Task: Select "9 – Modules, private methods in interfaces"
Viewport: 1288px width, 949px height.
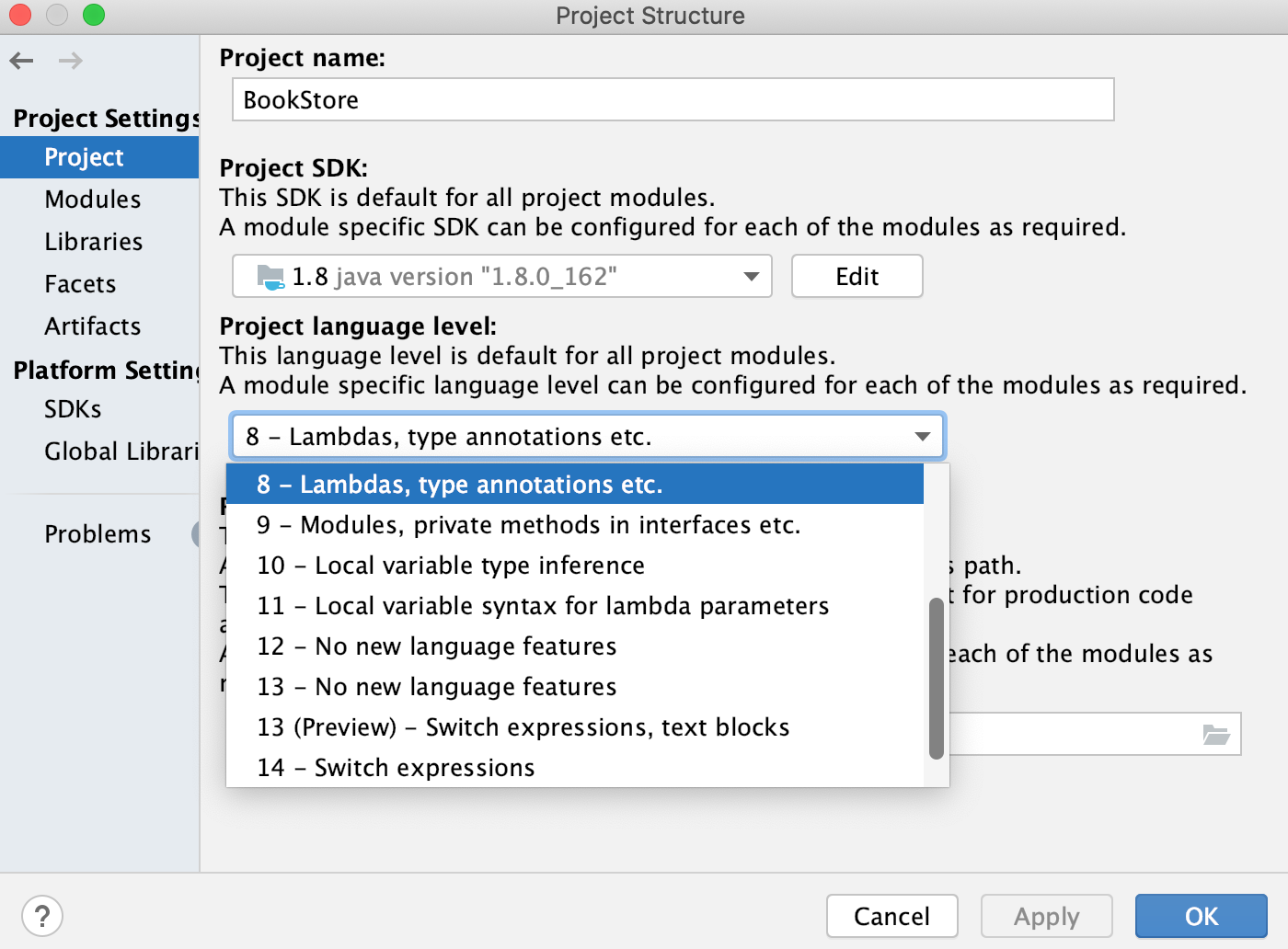Action: pyautogui.click(x=529, y=524)
